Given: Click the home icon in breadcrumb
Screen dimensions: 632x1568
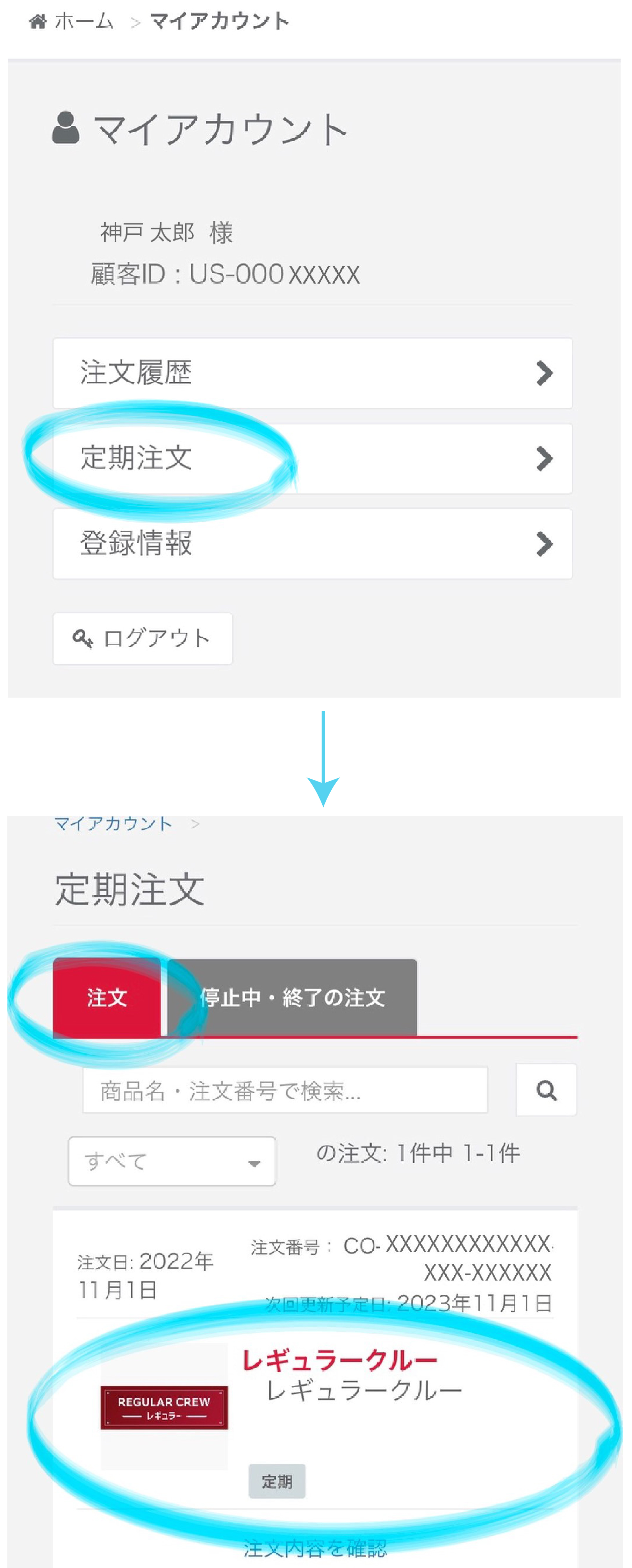Looking at the screenshot, I should pyautogui.click(x=38, y=22).
